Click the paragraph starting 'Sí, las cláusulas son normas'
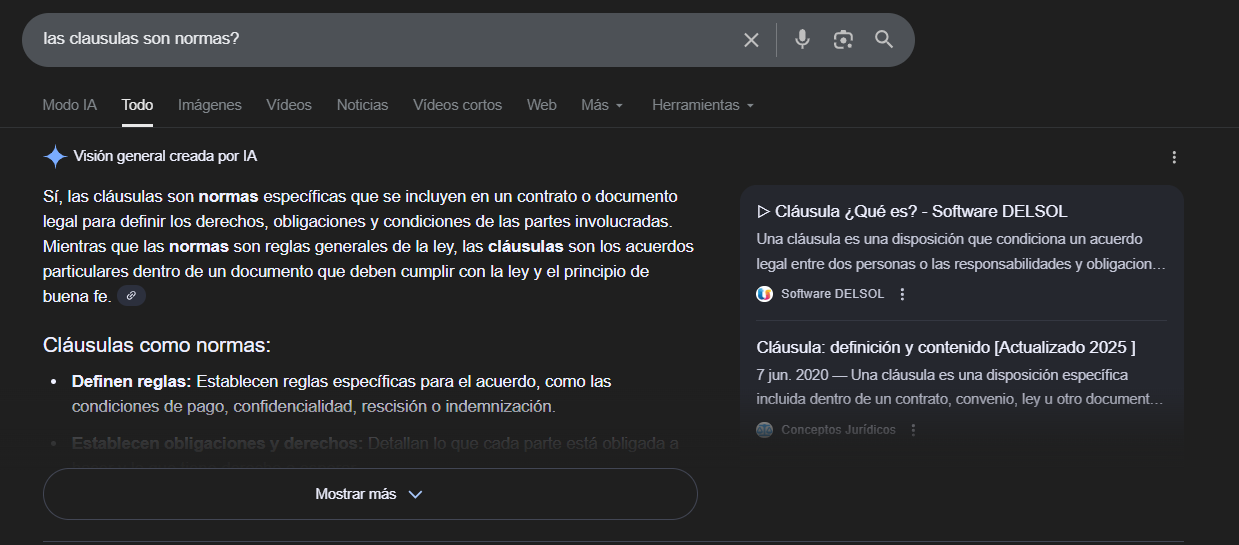This screenshot has height=545, width=1239. 368,246
